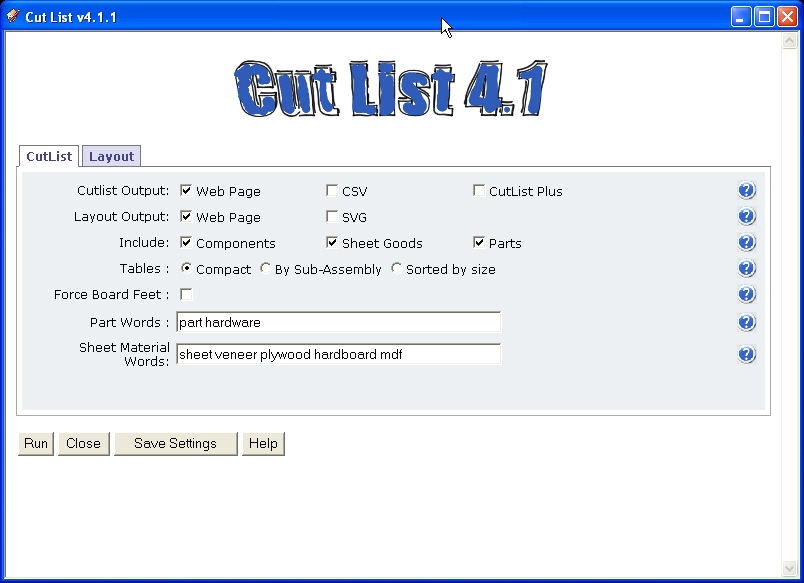Open help for Cutlist Output options
The height and width of the screenshot is (583, 804).
[x=747, y=189]
